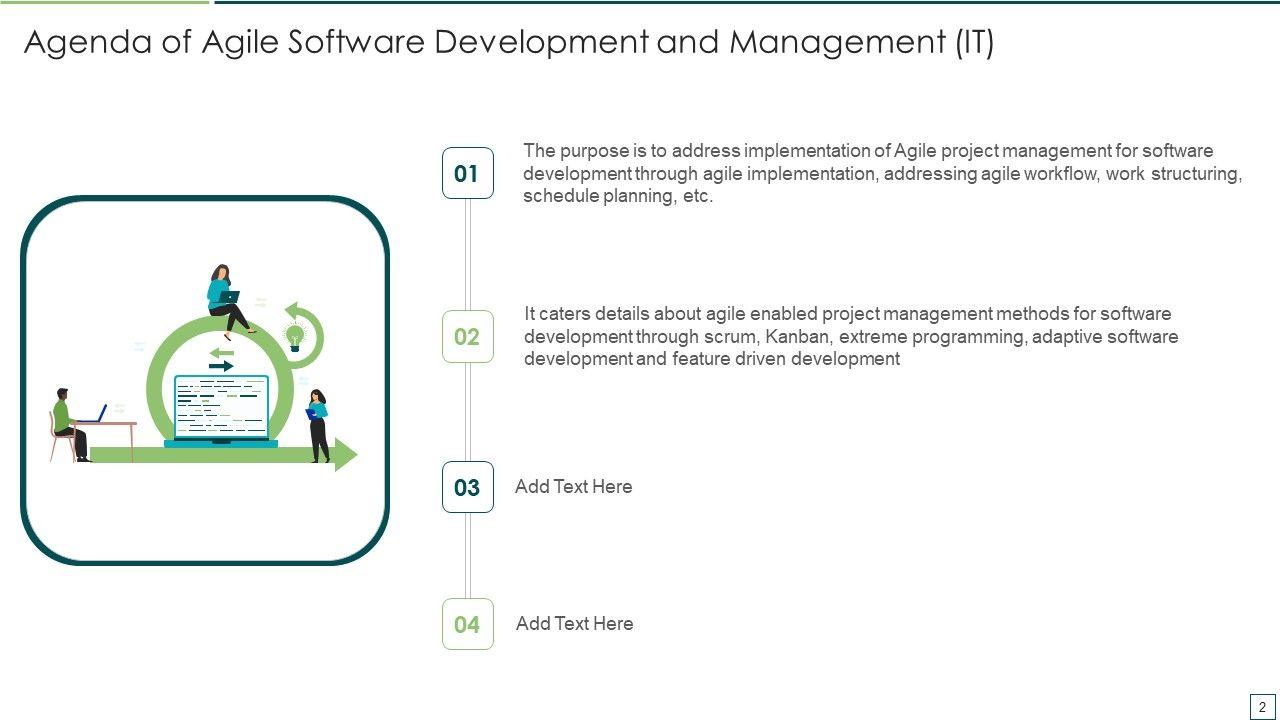Select the 'Add Text Here' placeholder beside 04
Screen dimensions: 1280x720
[574, 624]
